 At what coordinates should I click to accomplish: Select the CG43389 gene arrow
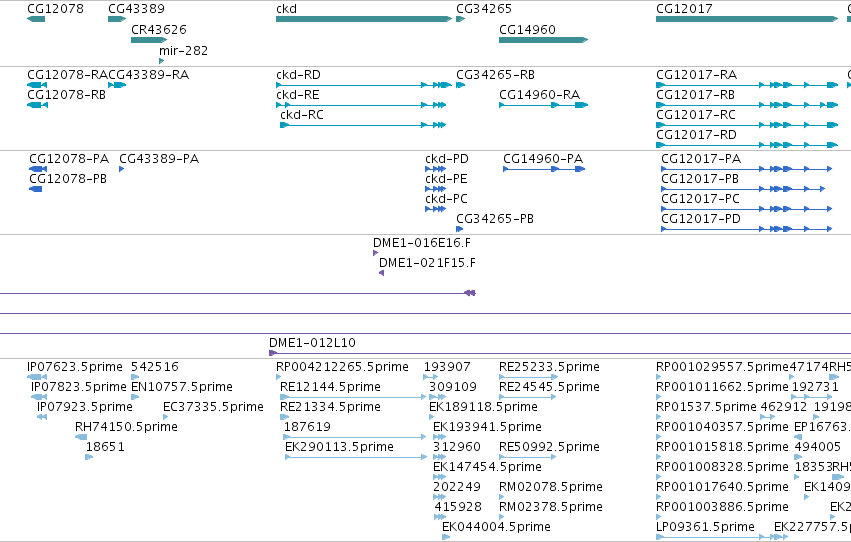tap(117, 19)
